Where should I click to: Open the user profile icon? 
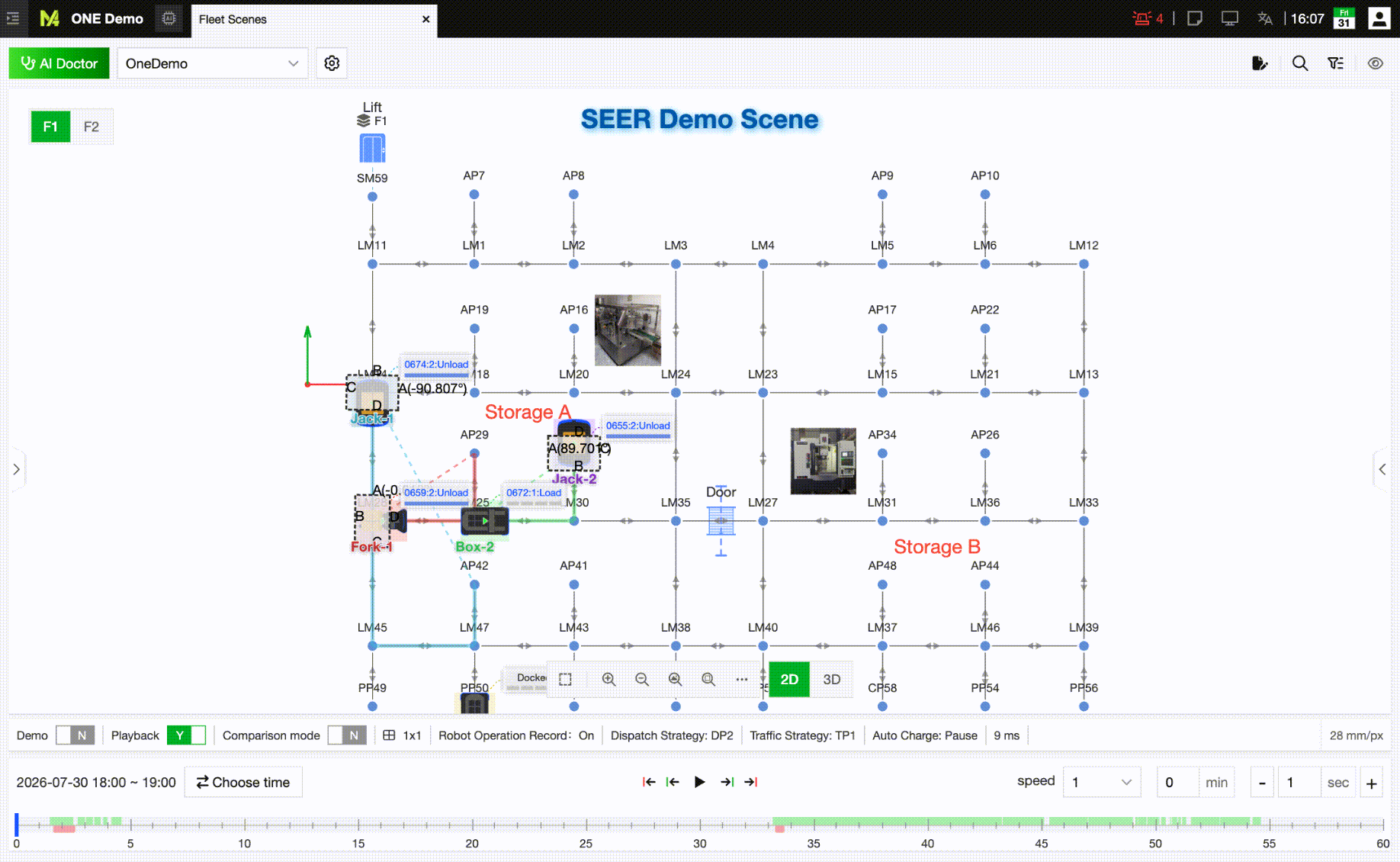coord(1379,18)
